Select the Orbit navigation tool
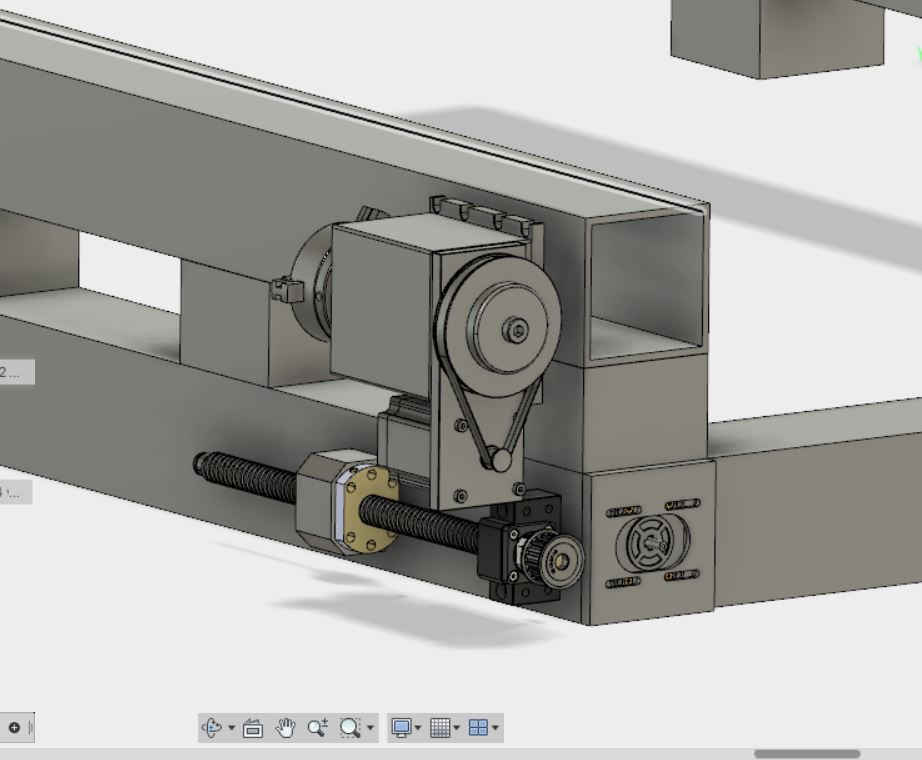The image size is (922, 760). click(212, 728)
